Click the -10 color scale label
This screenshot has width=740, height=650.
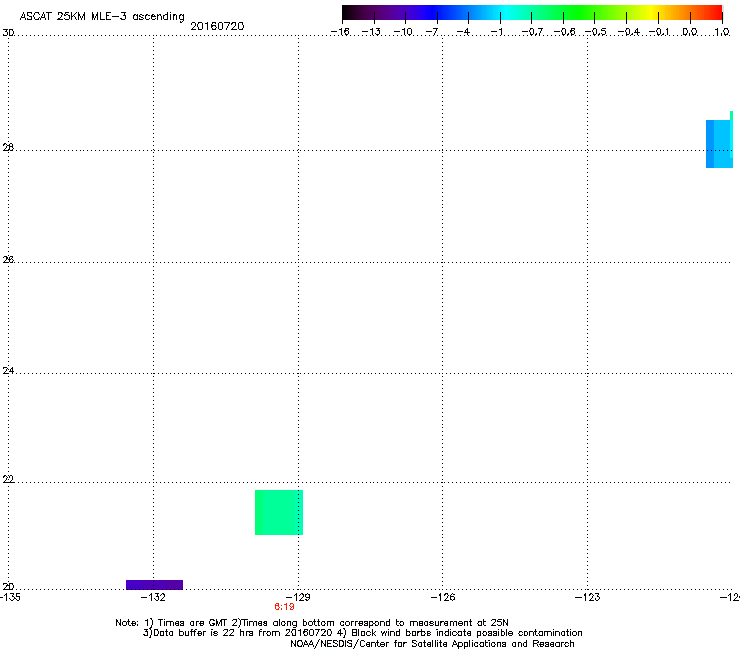[x=403, y=32]
